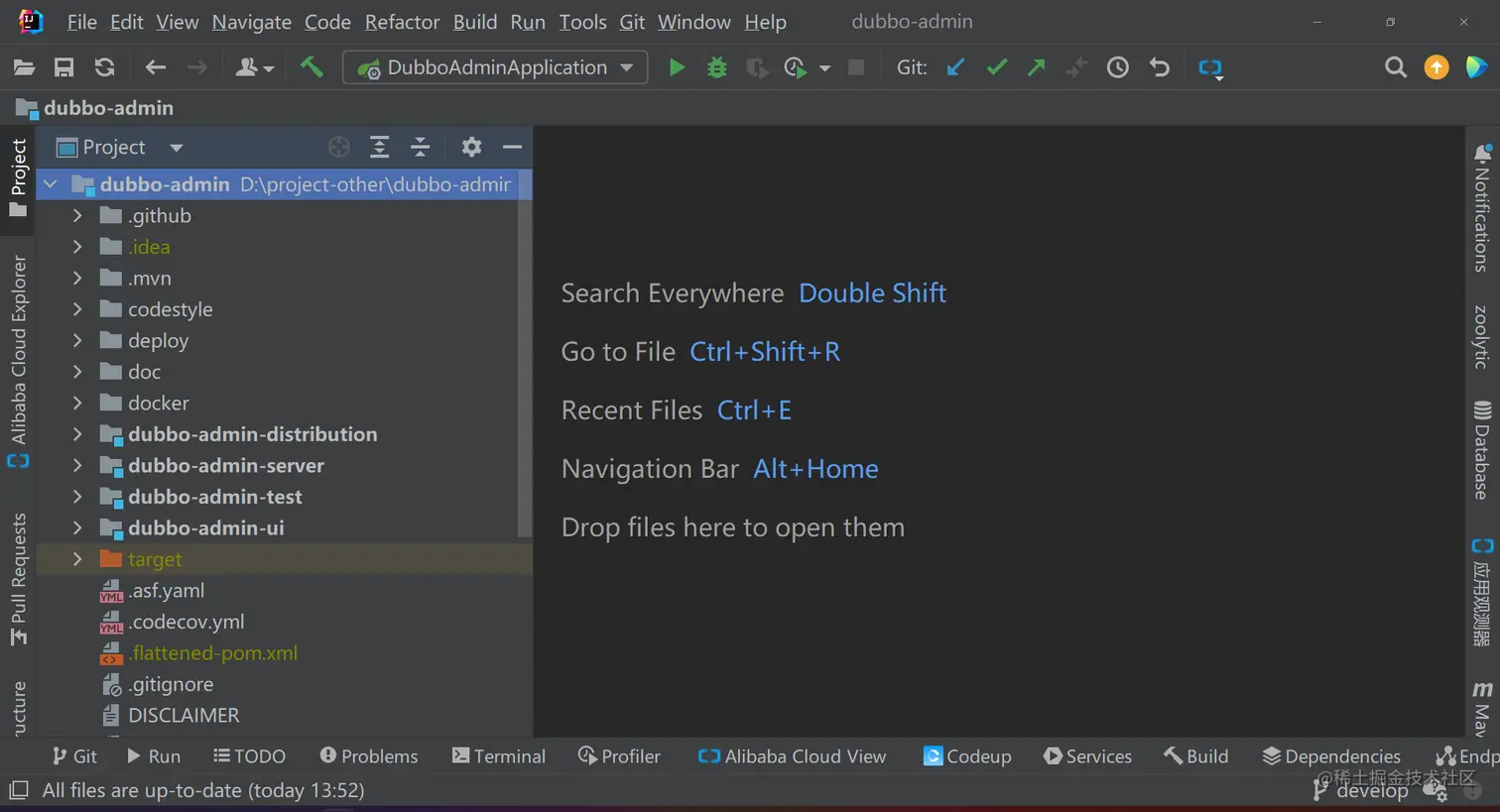The width and height of the screenshot is (1500, 812).
Task: Click the Open folder toolbar icon
Action: coord(25,67)
